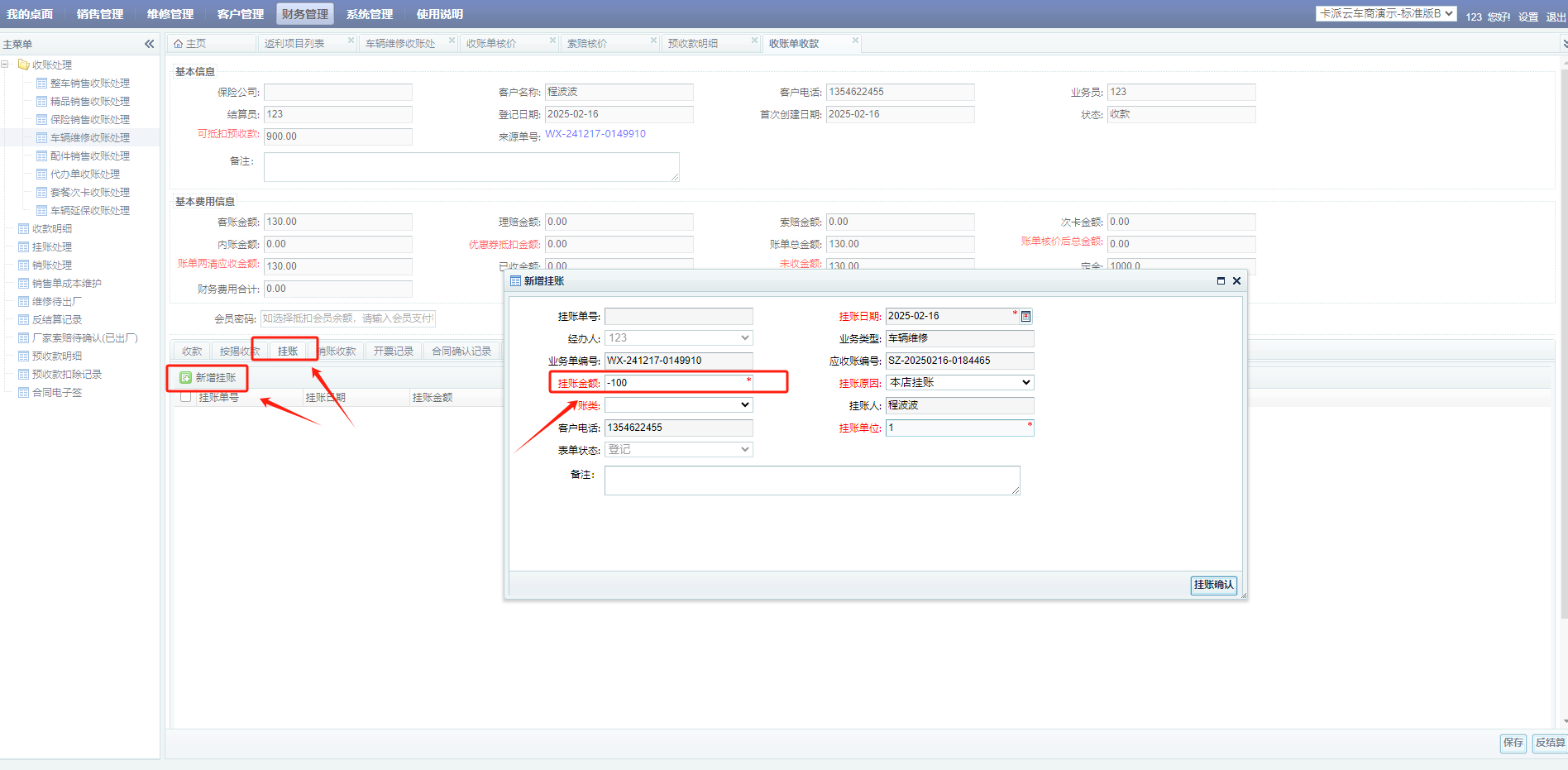Expand the 挂账原因 dropdown showing 本店挂账

point(959,383)
